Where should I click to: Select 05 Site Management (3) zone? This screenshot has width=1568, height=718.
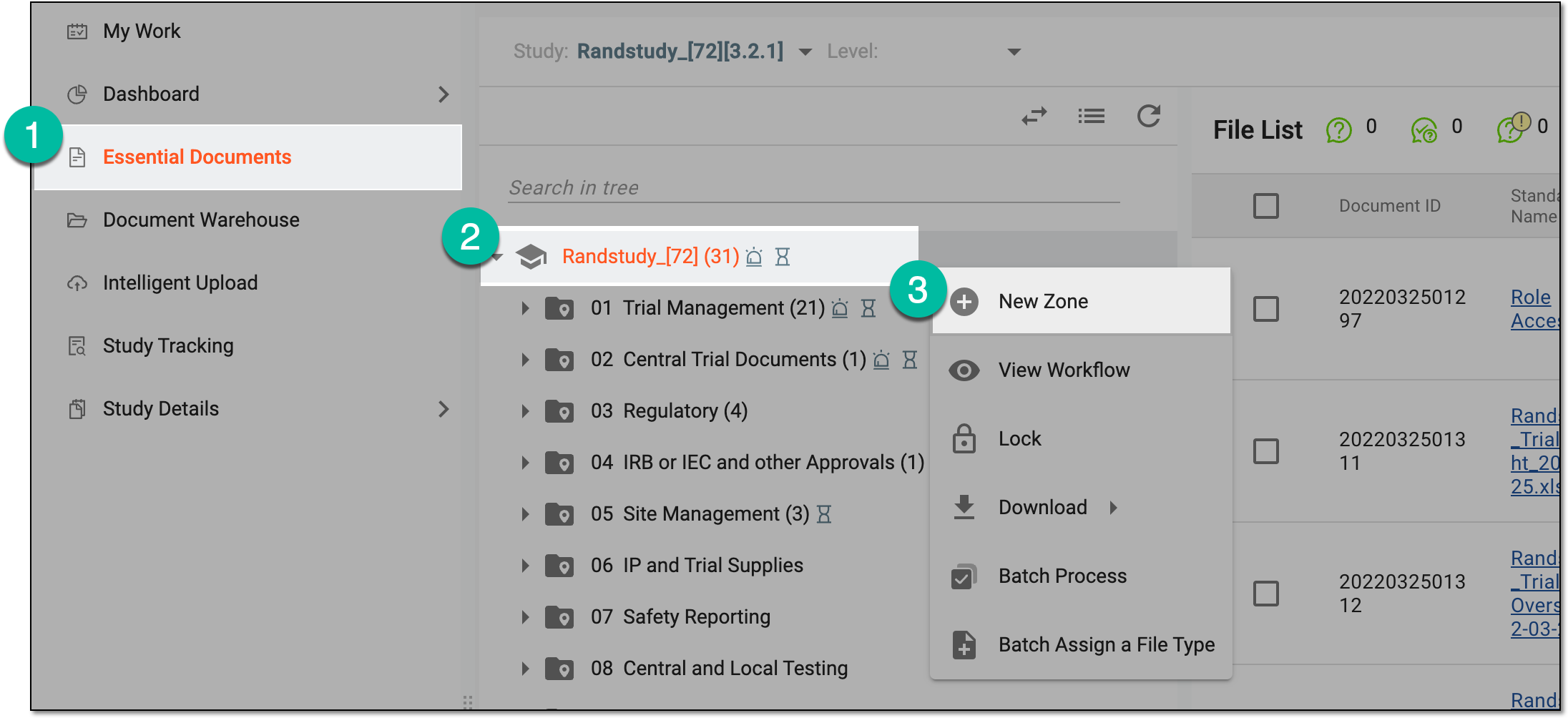[700, 514]
